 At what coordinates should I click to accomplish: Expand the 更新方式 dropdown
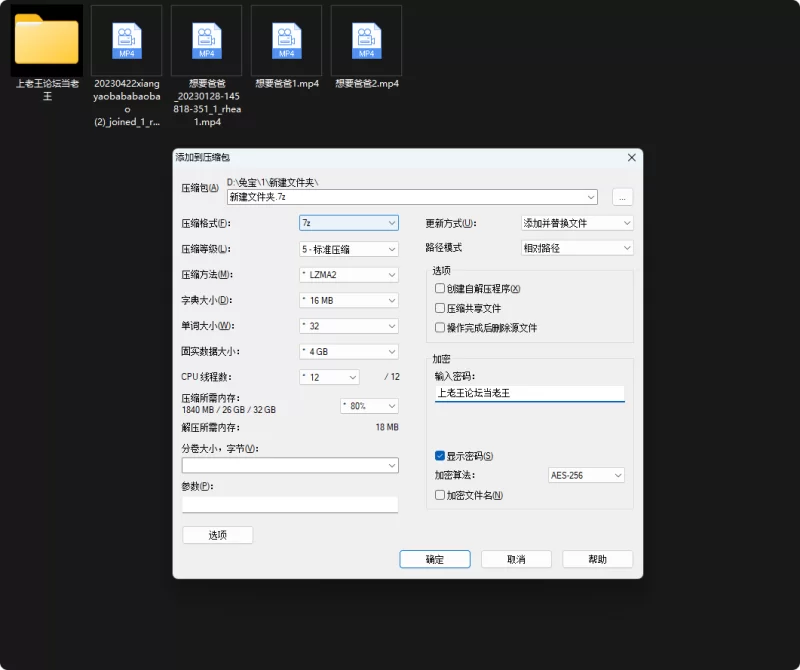577,223
